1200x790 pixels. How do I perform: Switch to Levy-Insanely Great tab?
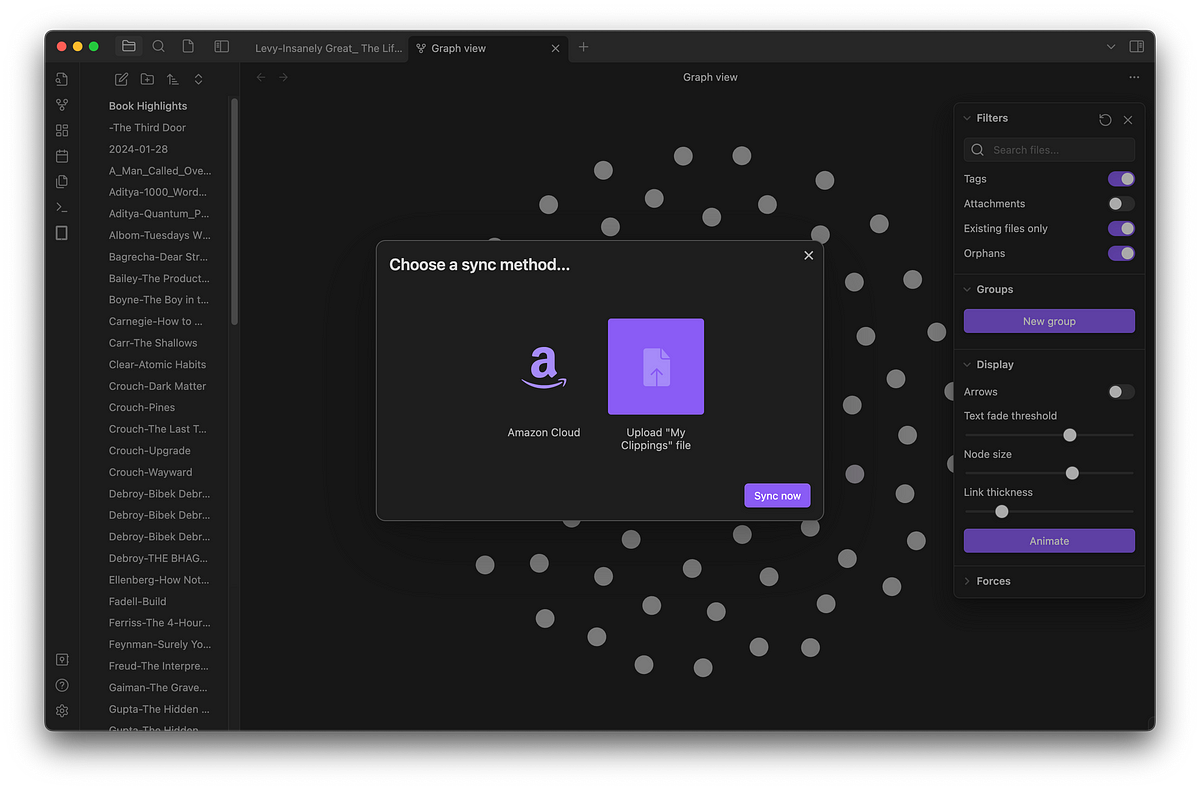pyautogui.click(x=327, y=48)
